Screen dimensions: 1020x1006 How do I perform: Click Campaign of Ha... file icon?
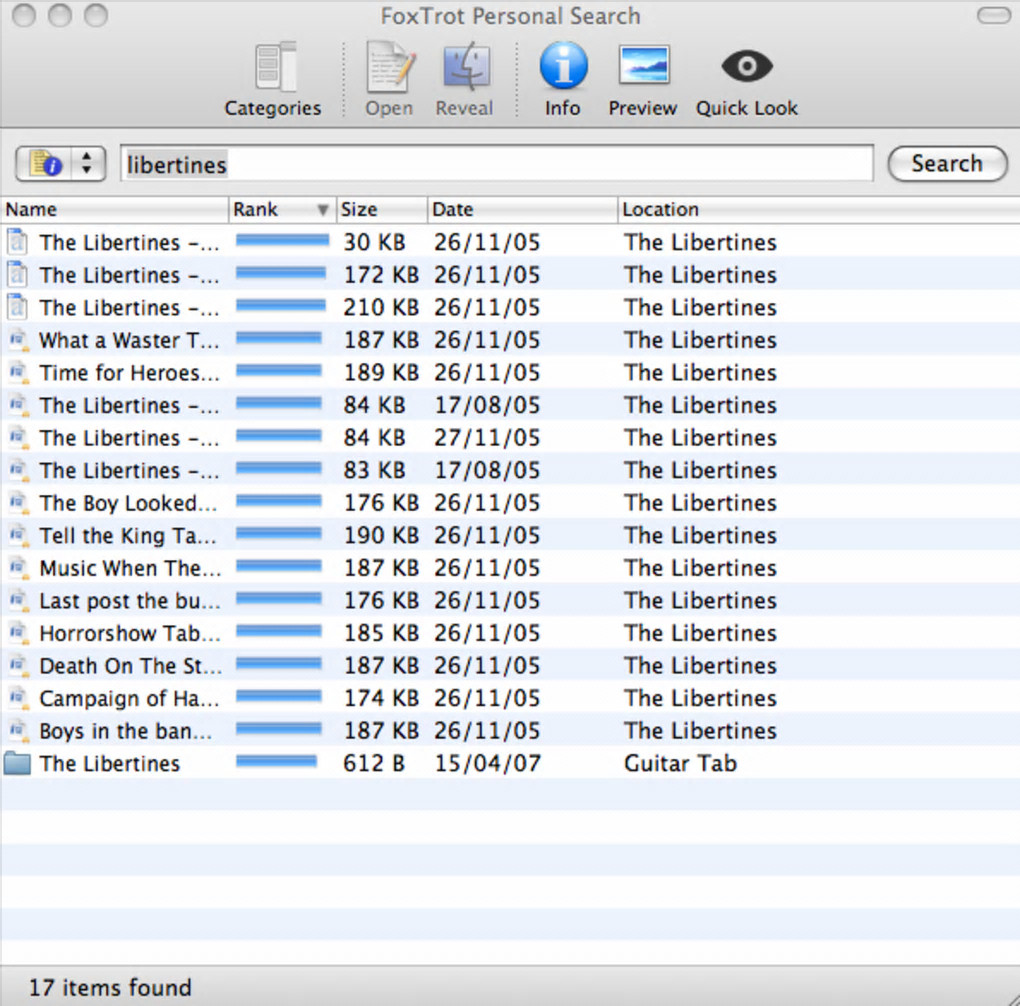pos(18,698)
